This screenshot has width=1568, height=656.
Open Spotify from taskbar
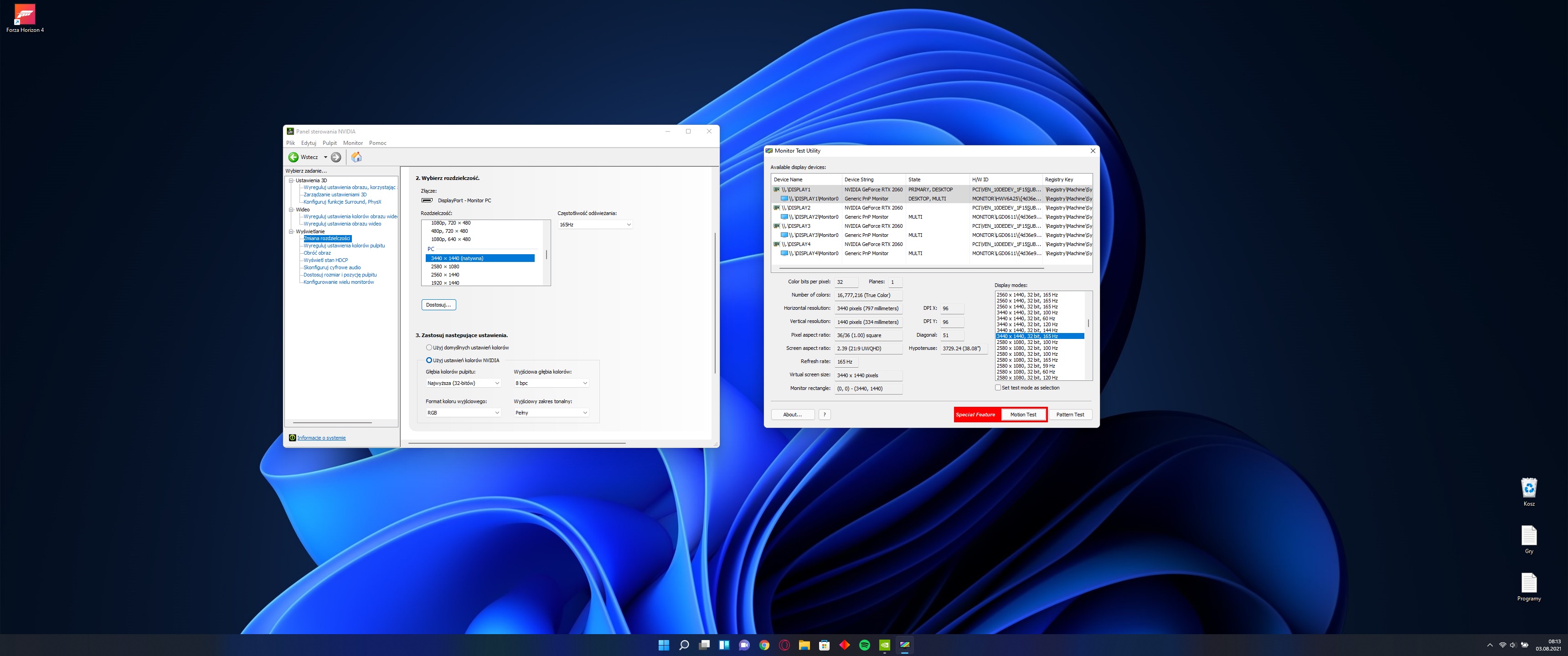tap(864, 645)
